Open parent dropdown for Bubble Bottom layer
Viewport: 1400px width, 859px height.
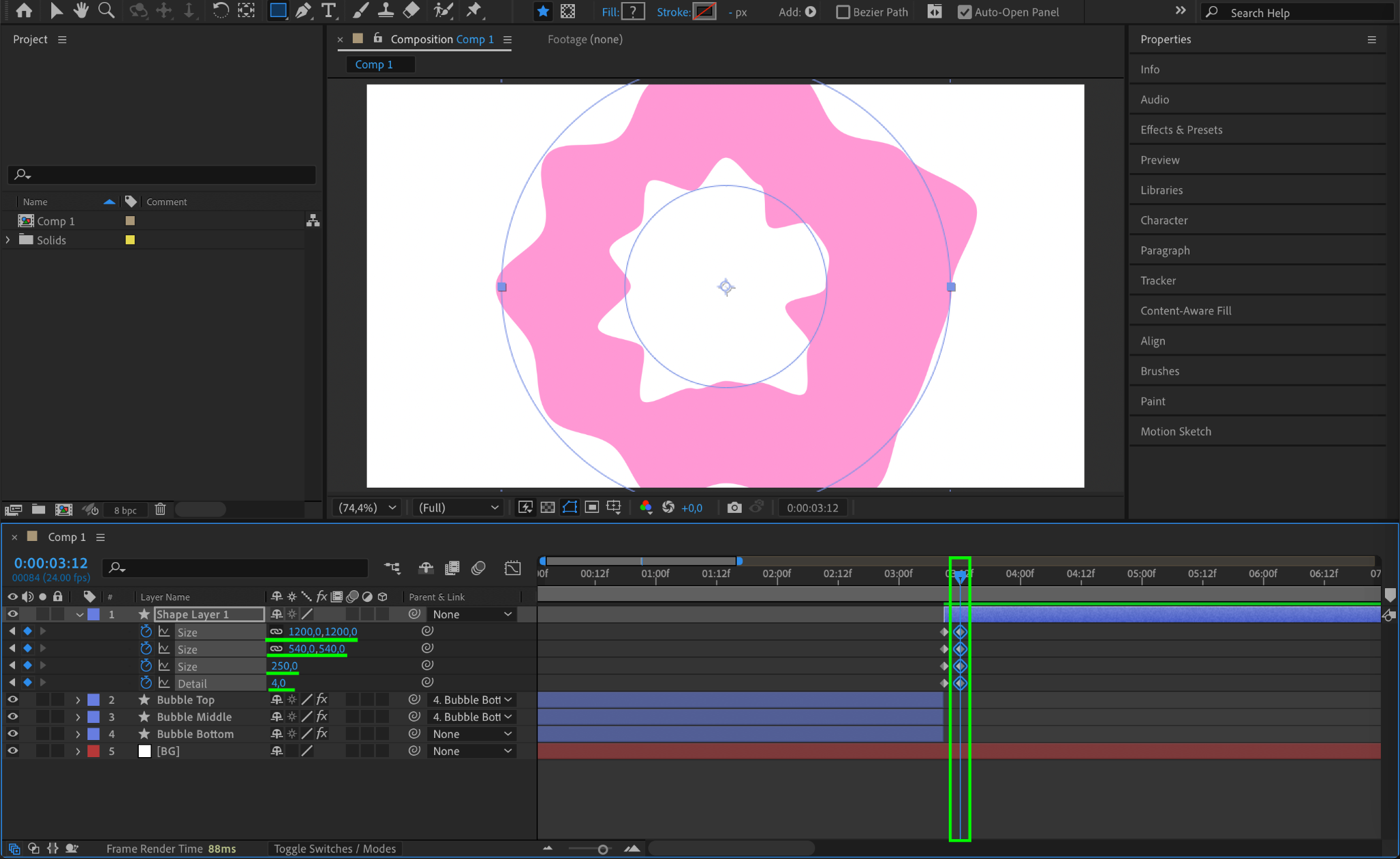[x=472, y=734]
